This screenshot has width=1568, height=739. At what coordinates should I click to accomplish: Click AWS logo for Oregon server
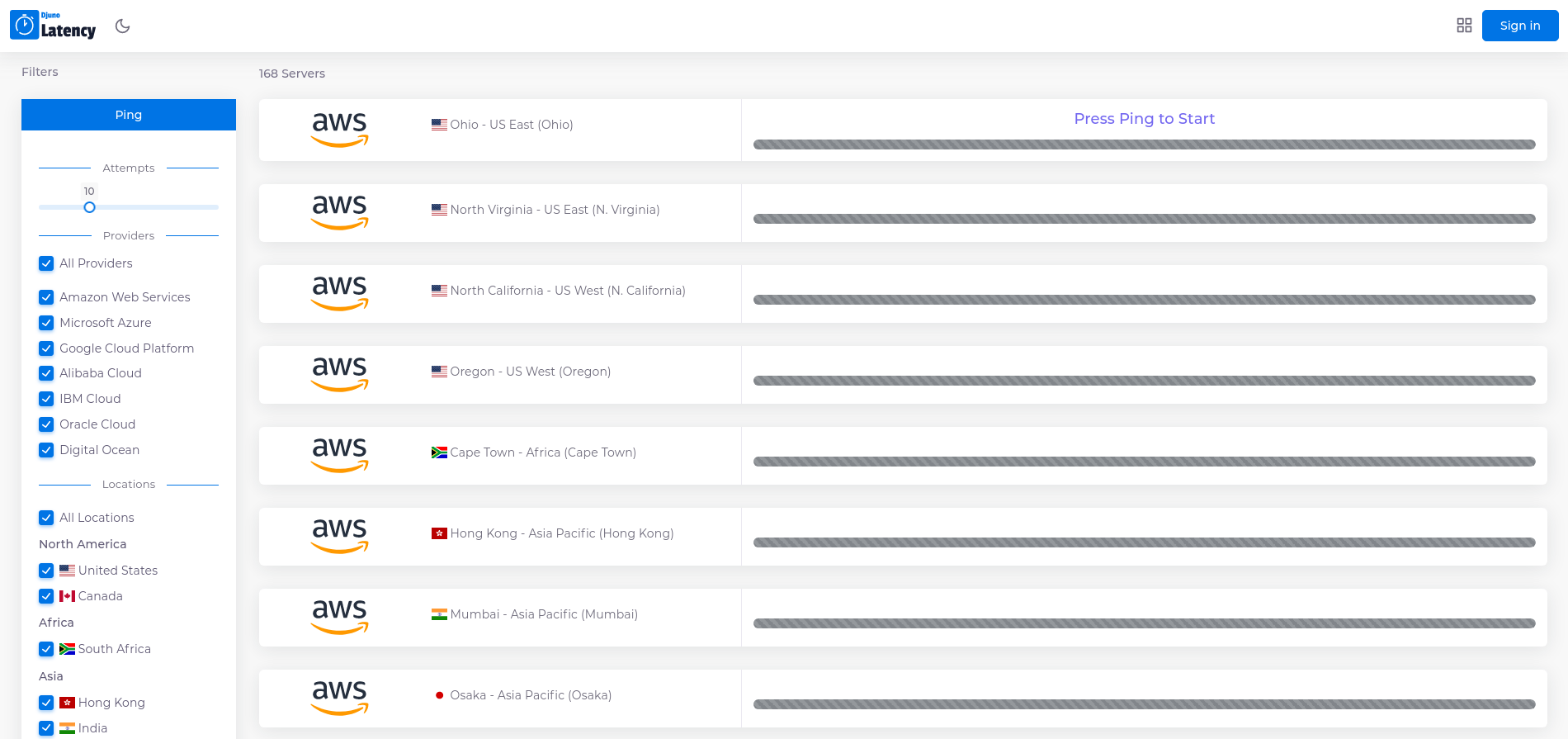(x=339, y=374)
